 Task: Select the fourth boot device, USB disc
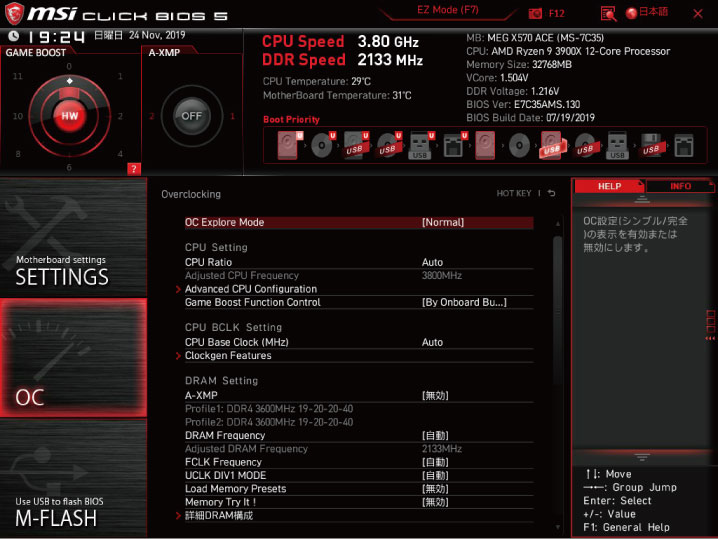[388, 145]
